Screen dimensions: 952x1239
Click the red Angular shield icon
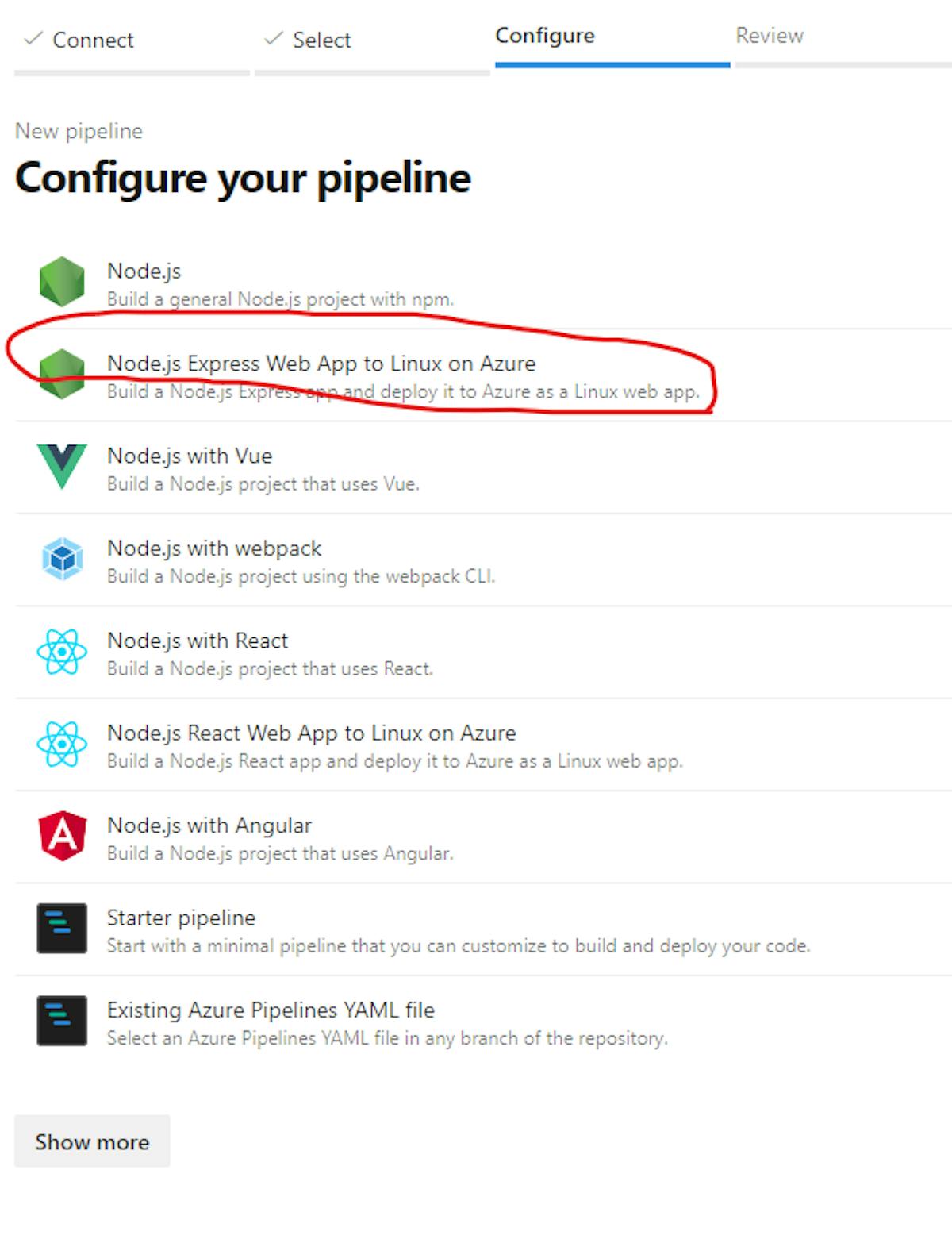62,836
